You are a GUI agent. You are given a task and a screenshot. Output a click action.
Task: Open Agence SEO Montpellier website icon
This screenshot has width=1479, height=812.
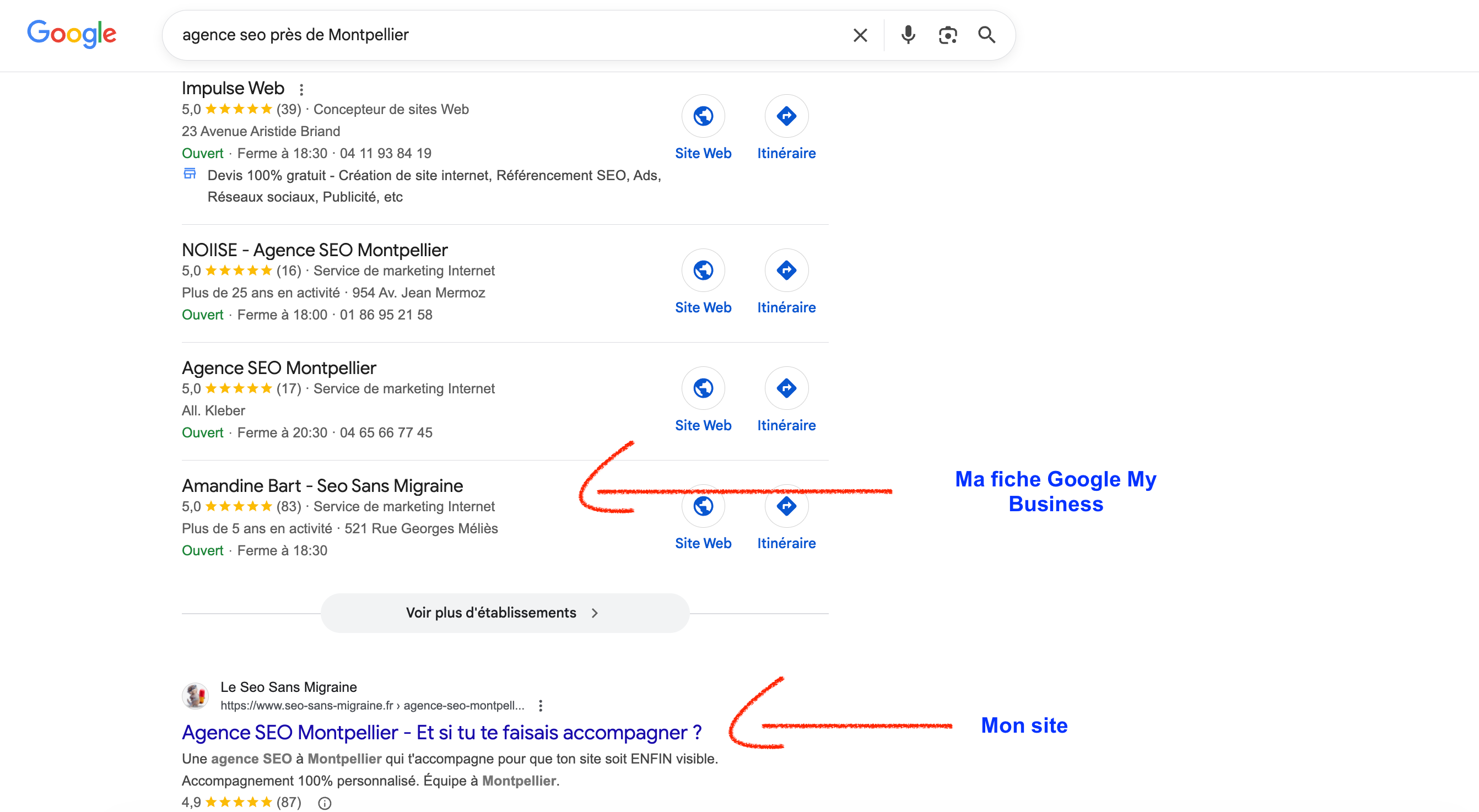click(703, 388)
